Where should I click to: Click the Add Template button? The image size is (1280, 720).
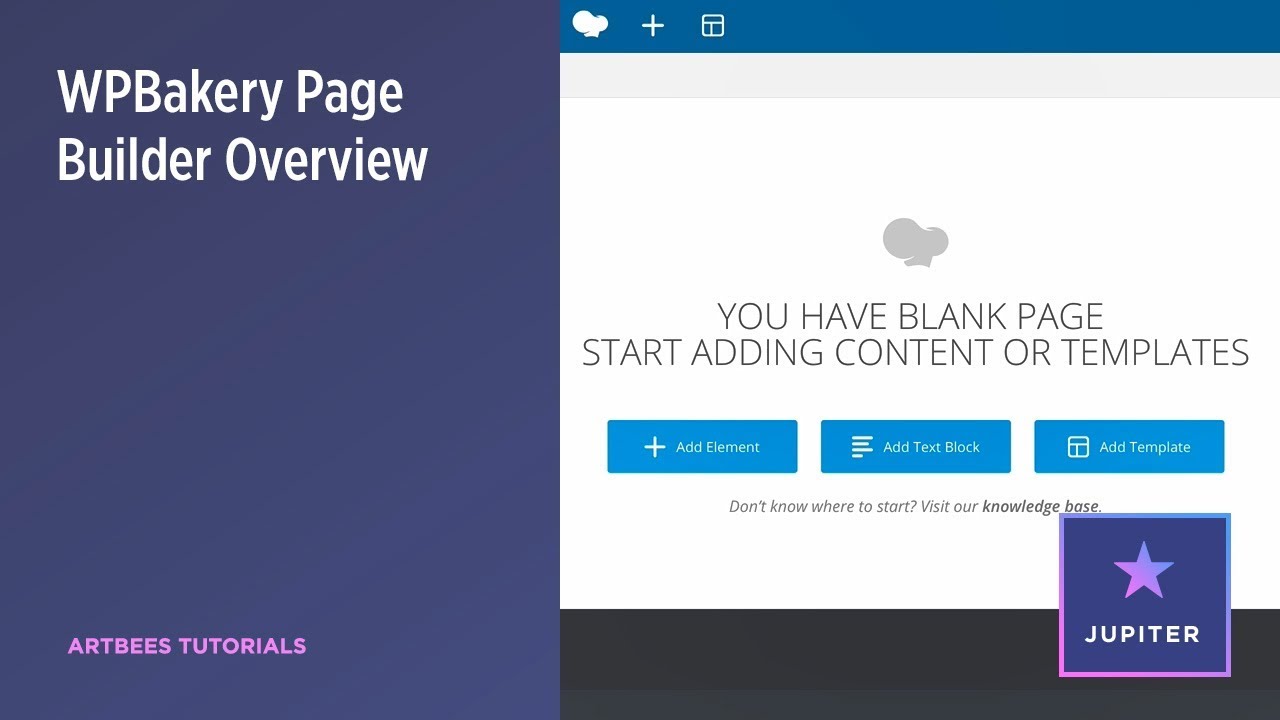[x=1129, y=446]
